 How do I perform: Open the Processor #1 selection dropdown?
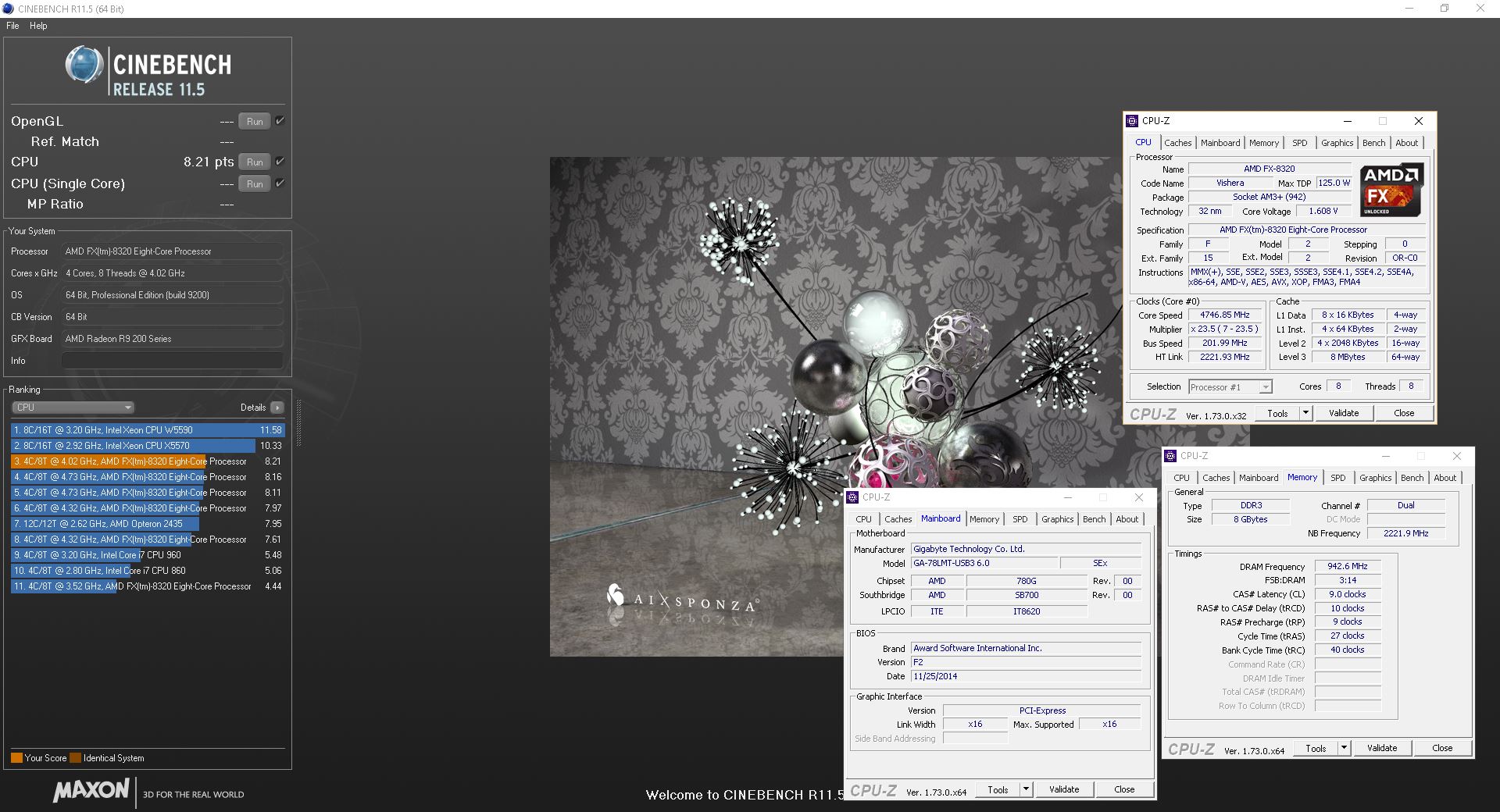(1230, 387)
